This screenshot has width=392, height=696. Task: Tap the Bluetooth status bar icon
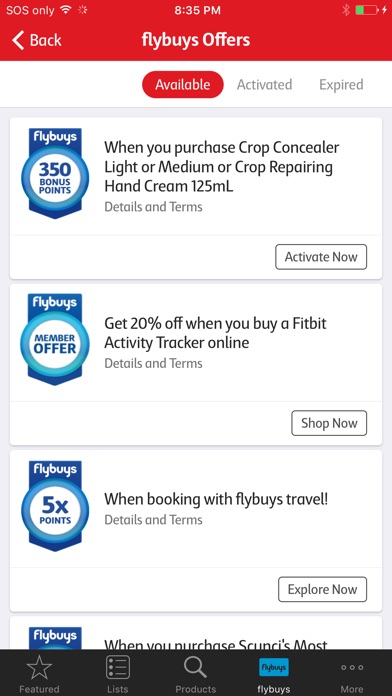coord(346,10)
